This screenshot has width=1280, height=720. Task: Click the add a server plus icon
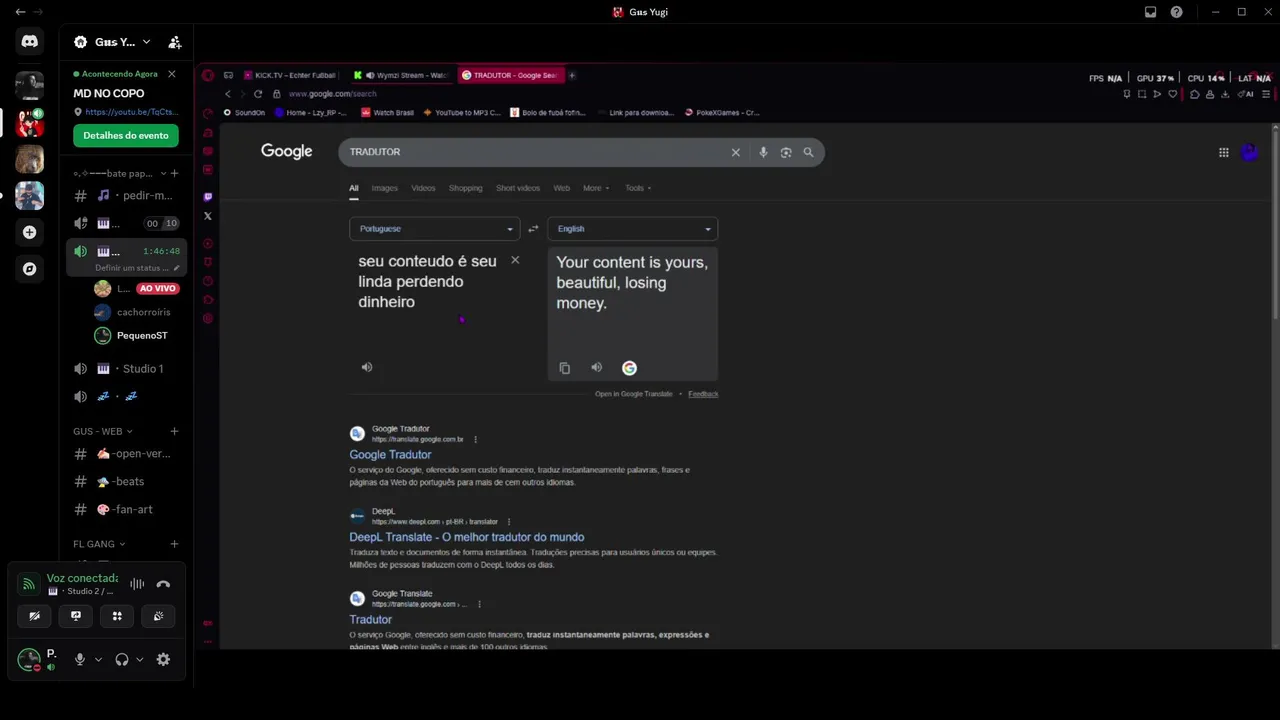click(29, 232)
